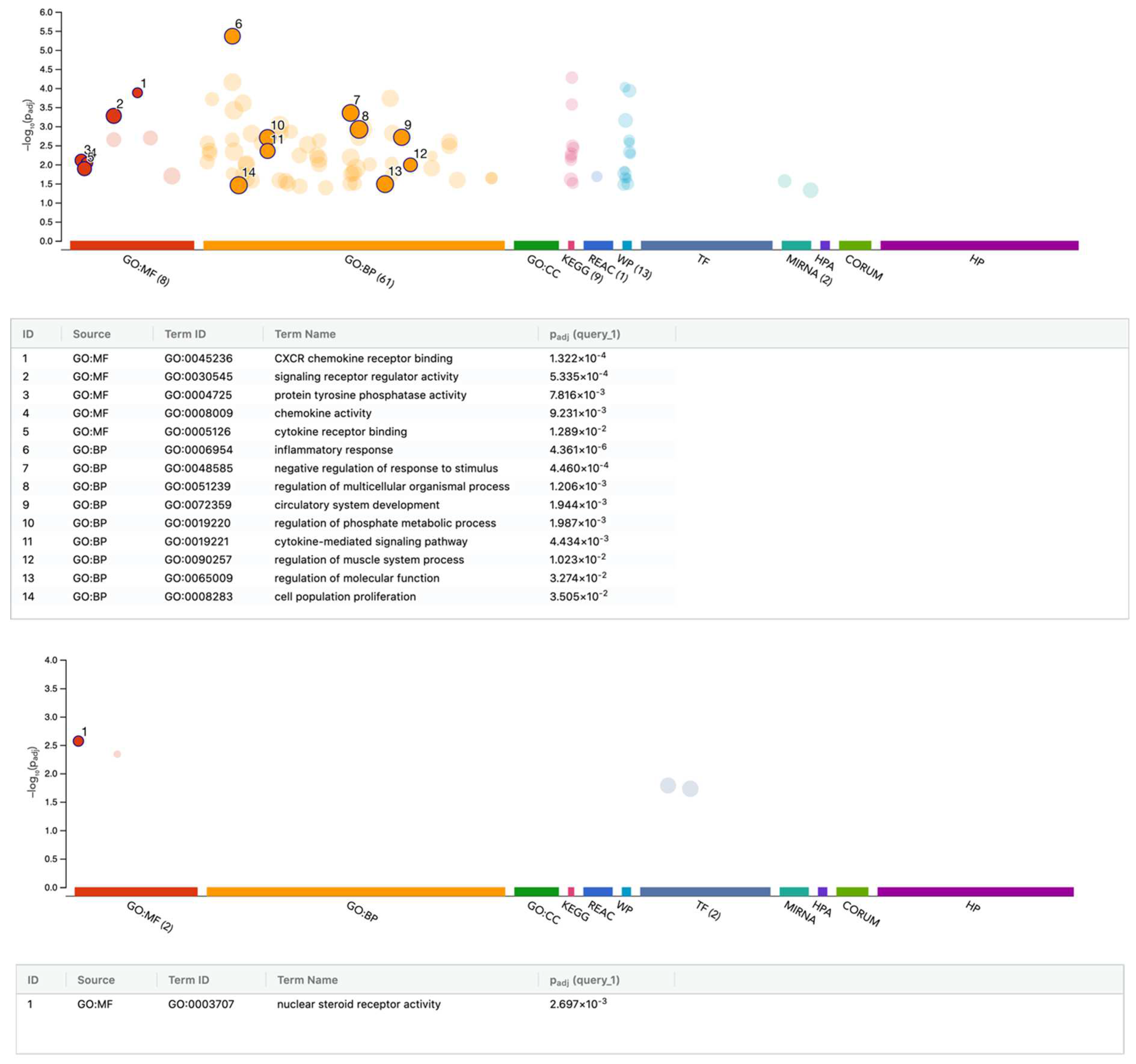Select the inflammatory response table row
The height and width of the screenshot is (1064, 1136).
(333, 450)
